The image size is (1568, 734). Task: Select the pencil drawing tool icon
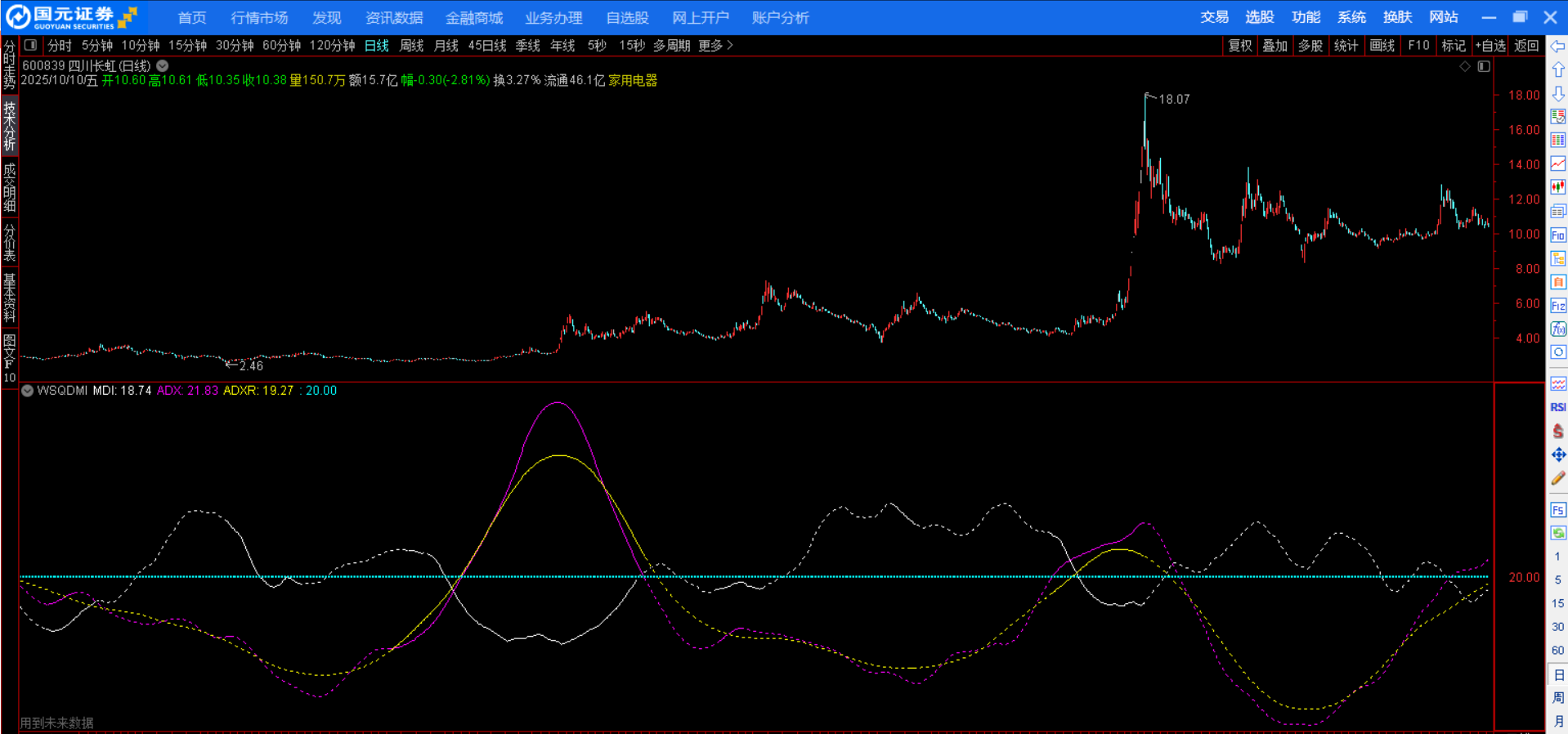(x=1558, y=478)
